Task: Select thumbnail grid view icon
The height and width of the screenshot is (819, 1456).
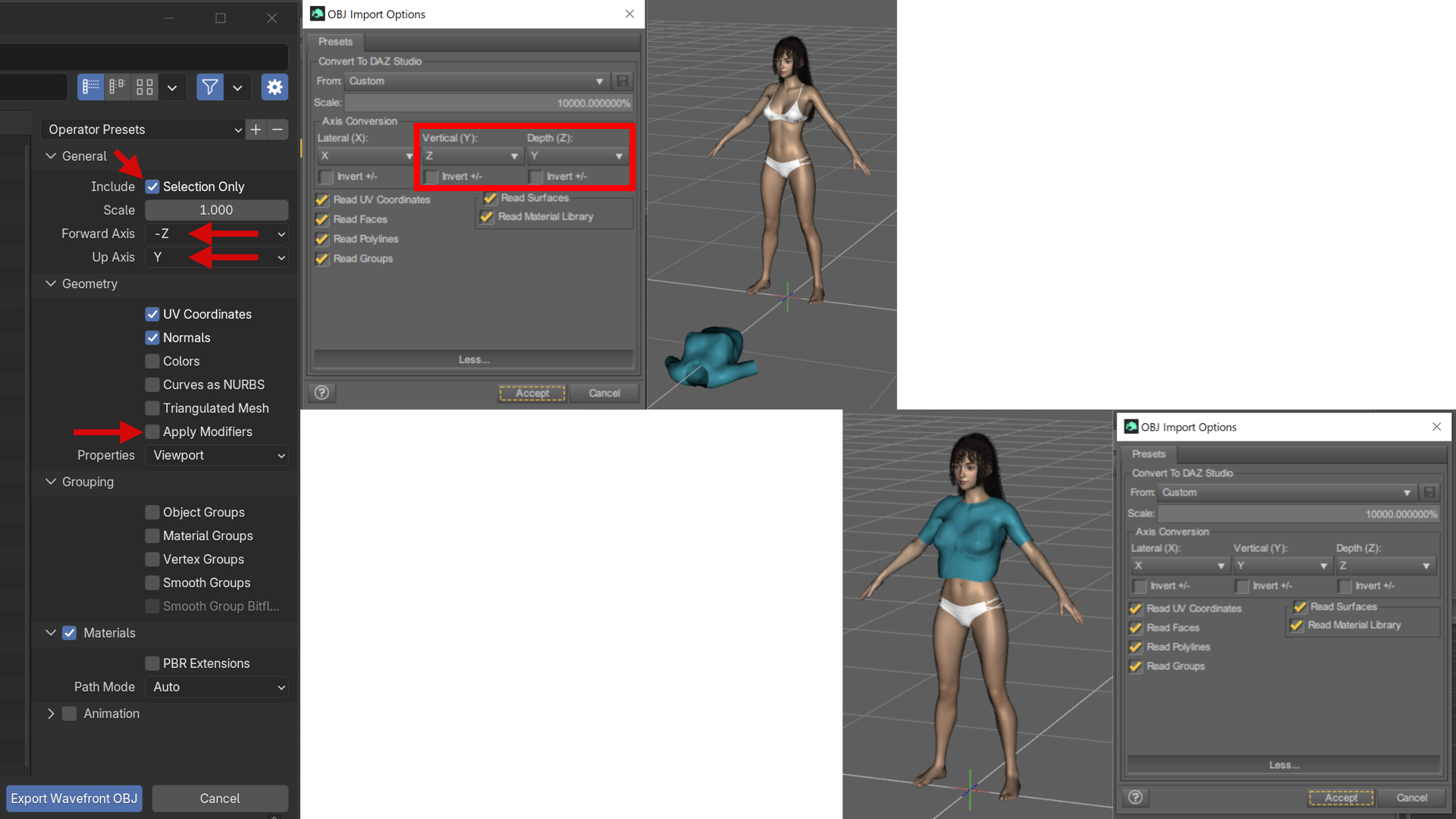Action: pyautogui.click(x=145, y=87)
